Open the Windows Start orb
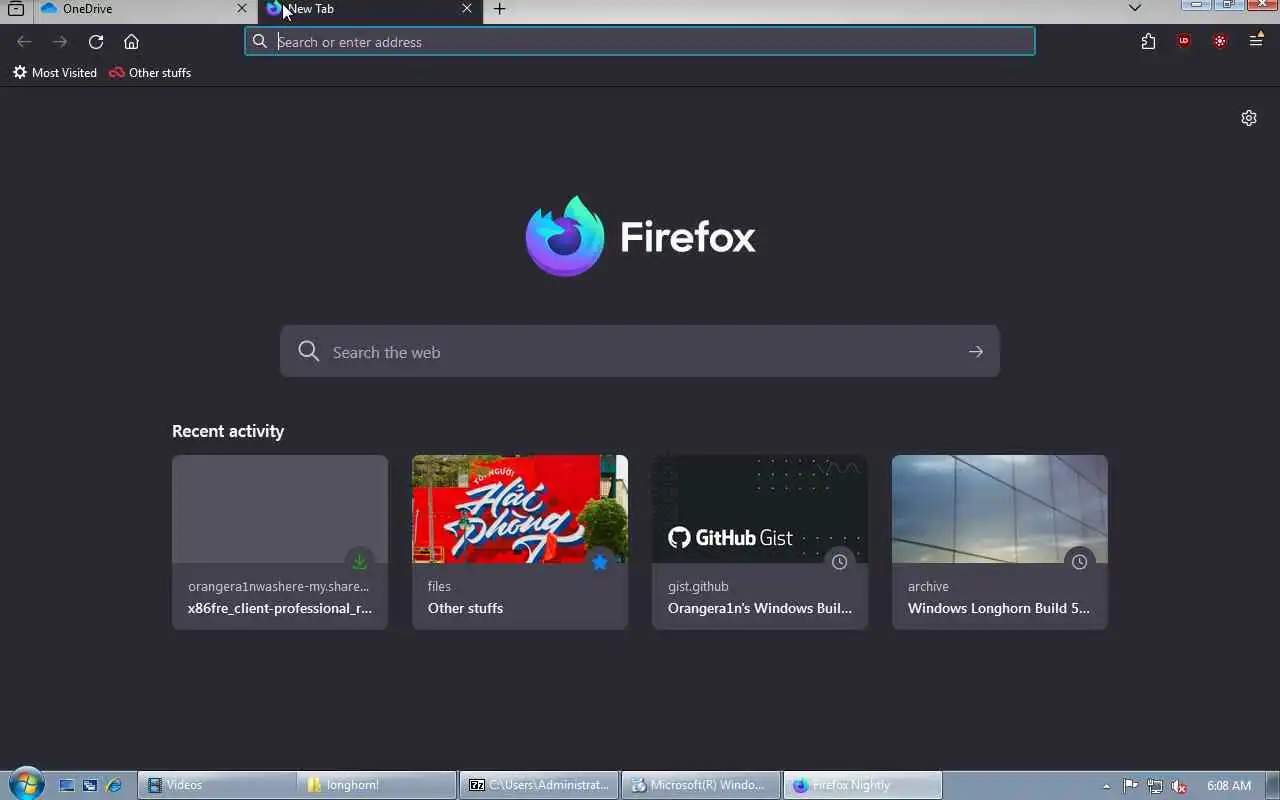 click(x=26, y=784)
